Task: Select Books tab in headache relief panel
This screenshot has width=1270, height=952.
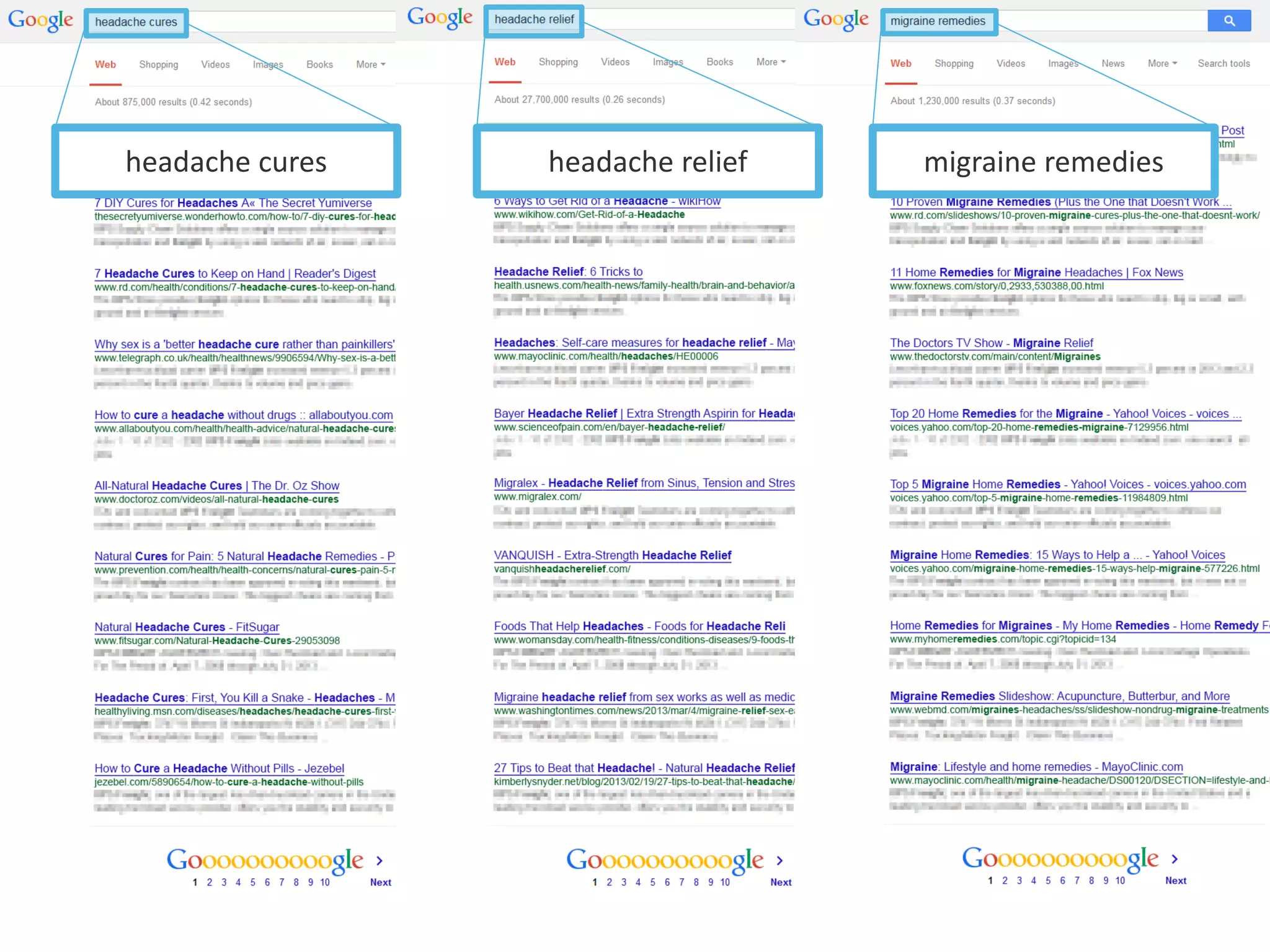Action: point(719,62)
